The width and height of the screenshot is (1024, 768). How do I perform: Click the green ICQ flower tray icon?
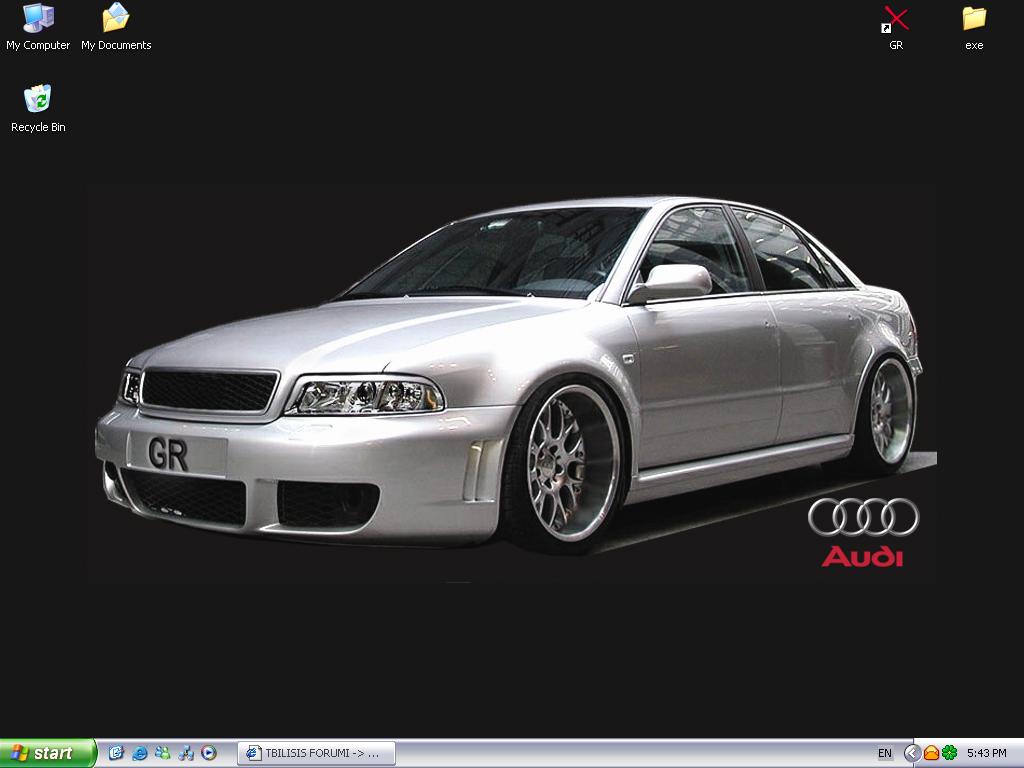click(x=949, y=753)
